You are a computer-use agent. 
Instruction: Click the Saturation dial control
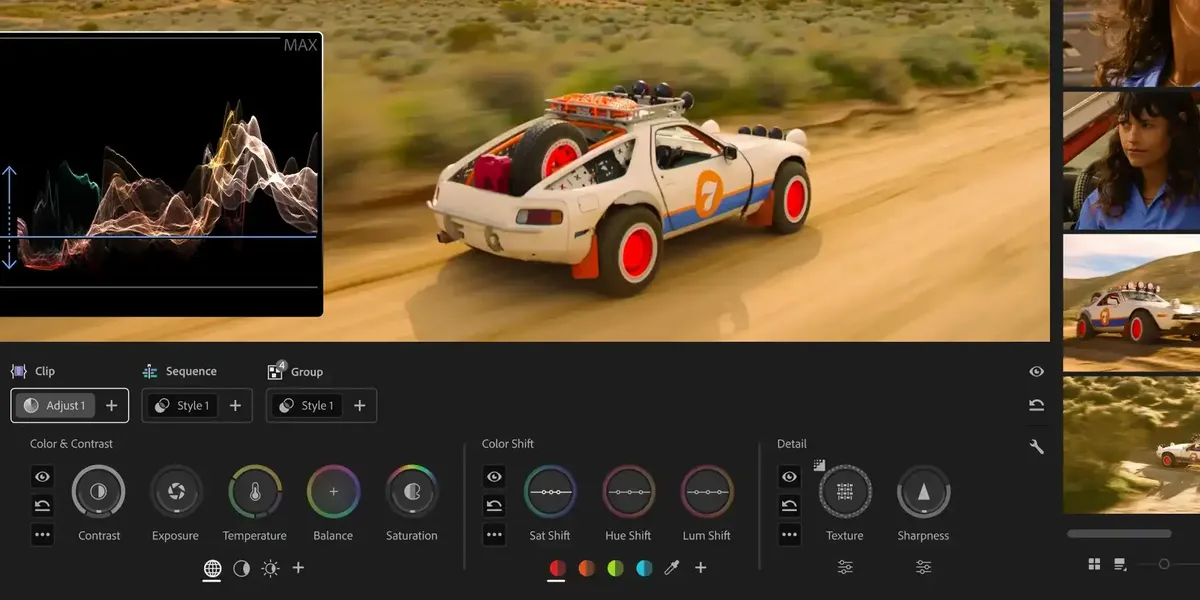(412, 491)
